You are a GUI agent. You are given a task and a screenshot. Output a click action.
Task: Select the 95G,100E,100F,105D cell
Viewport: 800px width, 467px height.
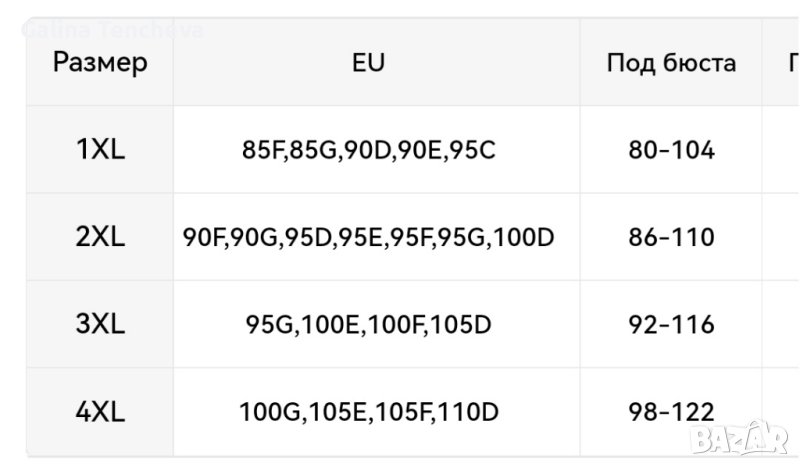(x=368, y=325)
